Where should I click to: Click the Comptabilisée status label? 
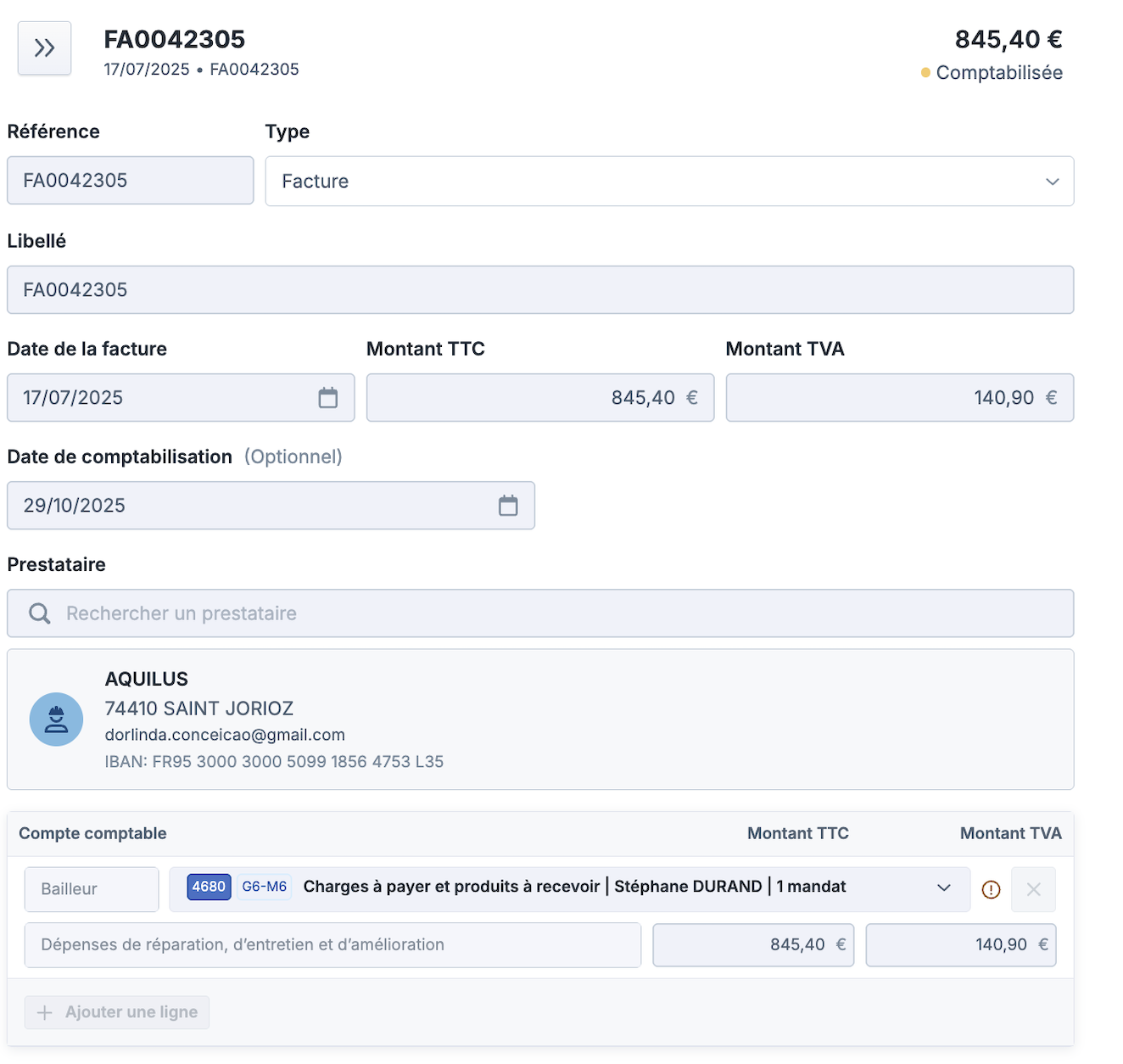click(998, 73)
